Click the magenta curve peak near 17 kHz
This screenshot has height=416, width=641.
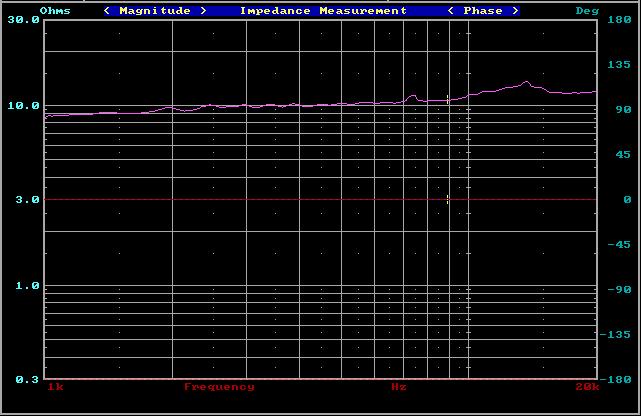[x=527, y=82]
